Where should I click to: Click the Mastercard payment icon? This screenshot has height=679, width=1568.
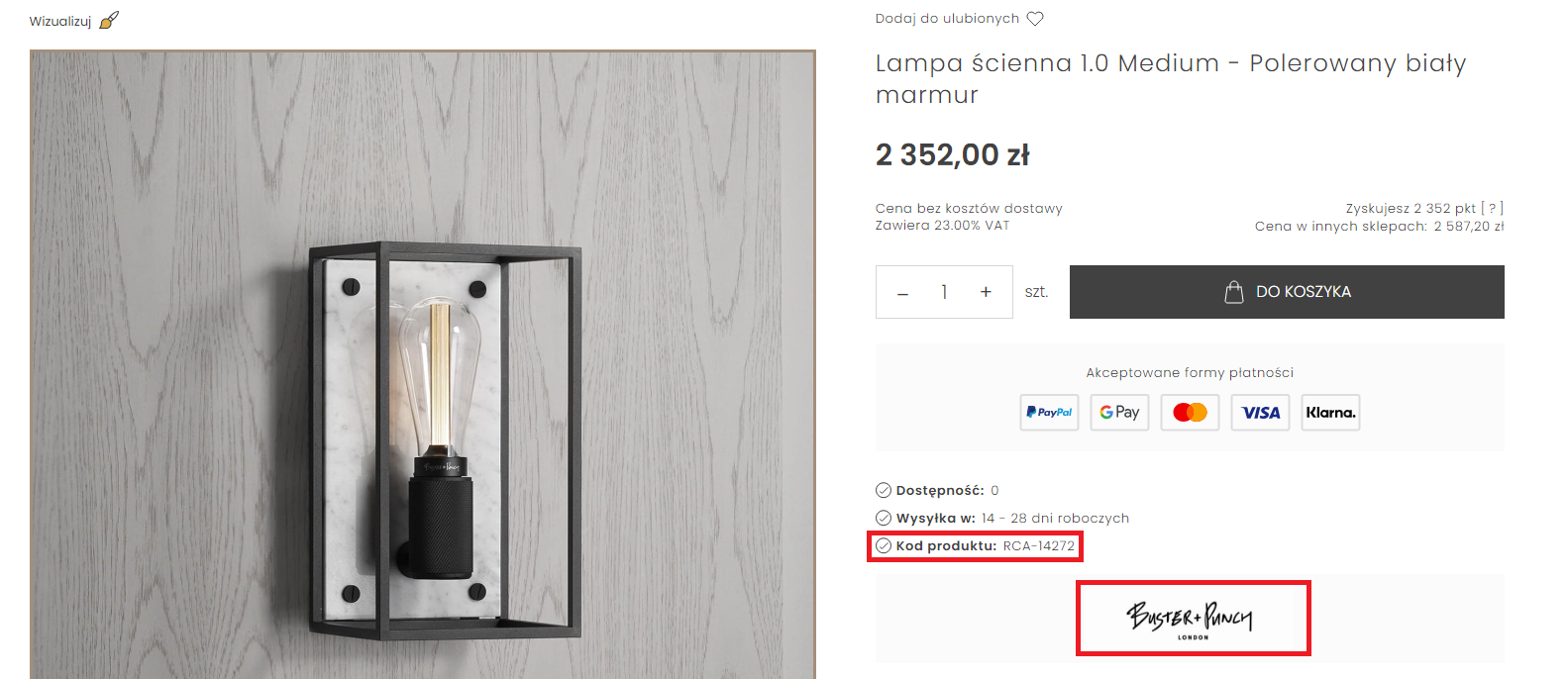pos(1190,413)
